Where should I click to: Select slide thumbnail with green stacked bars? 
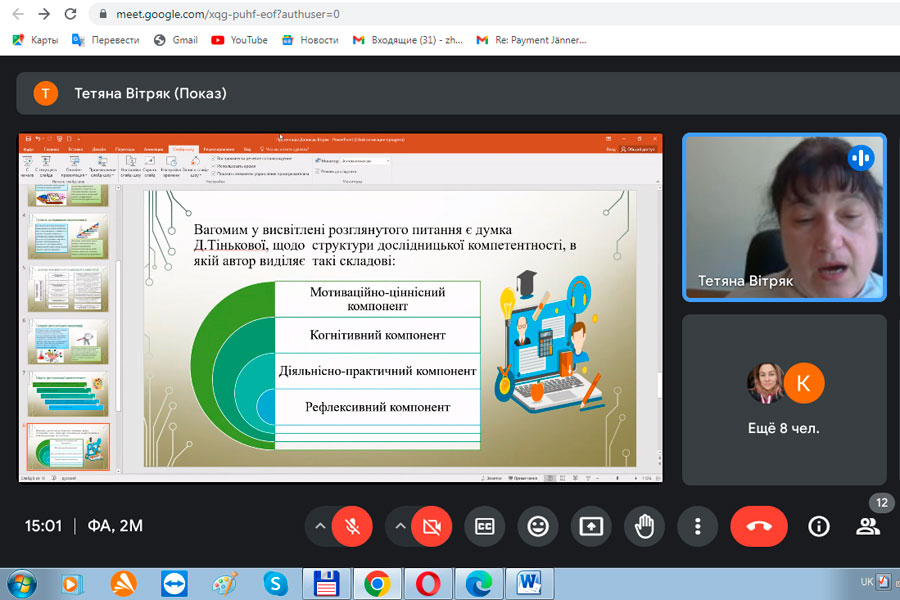pos(68,394)
